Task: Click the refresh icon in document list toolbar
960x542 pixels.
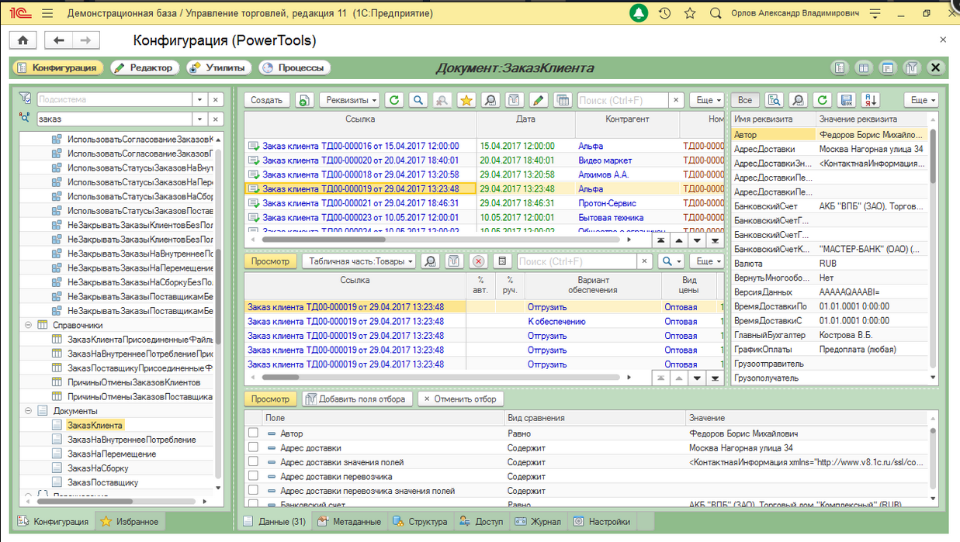Action: (394, 100)
